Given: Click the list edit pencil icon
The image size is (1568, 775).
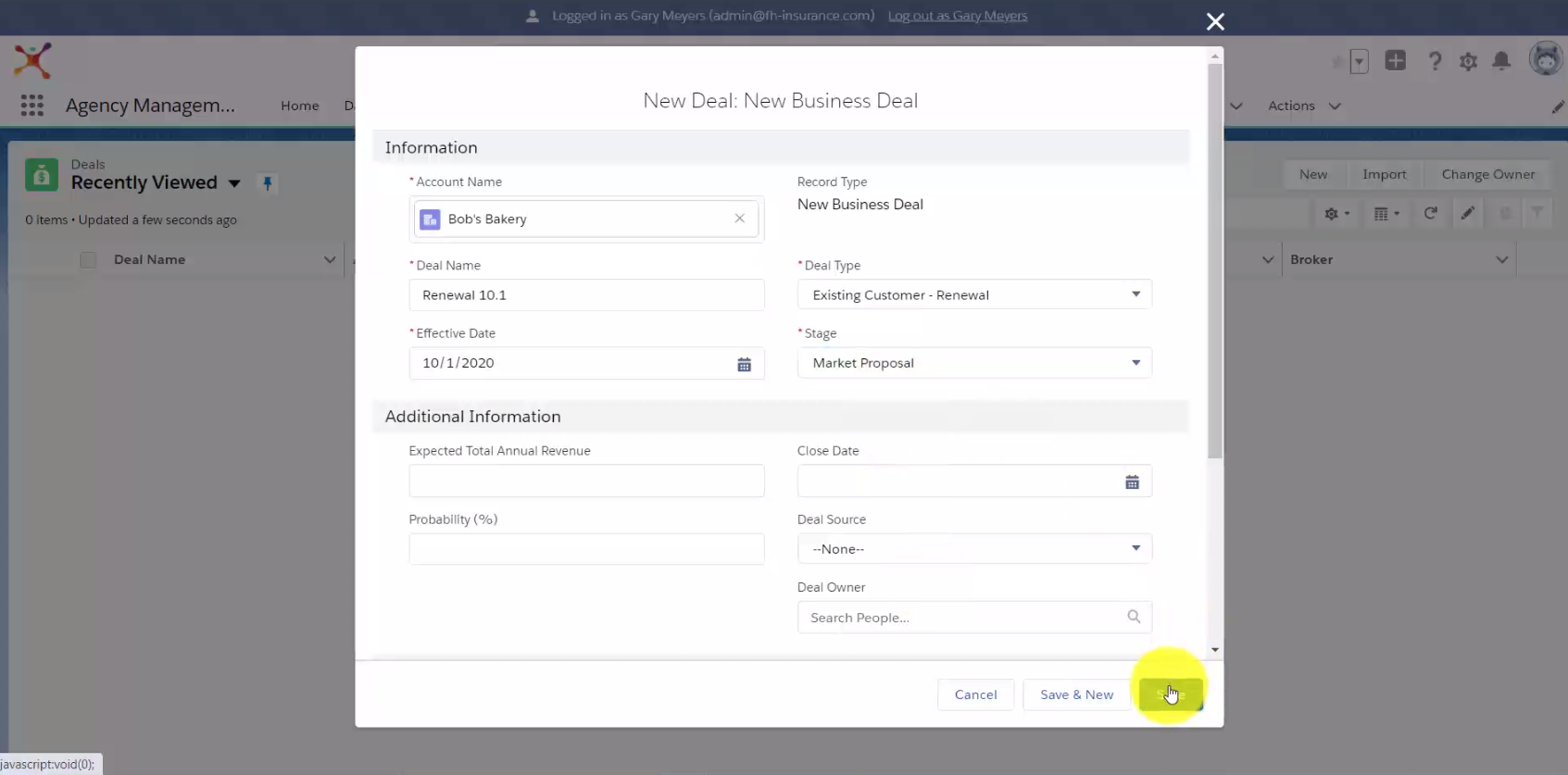Looking at the screenshot, I should (1468, 213).
